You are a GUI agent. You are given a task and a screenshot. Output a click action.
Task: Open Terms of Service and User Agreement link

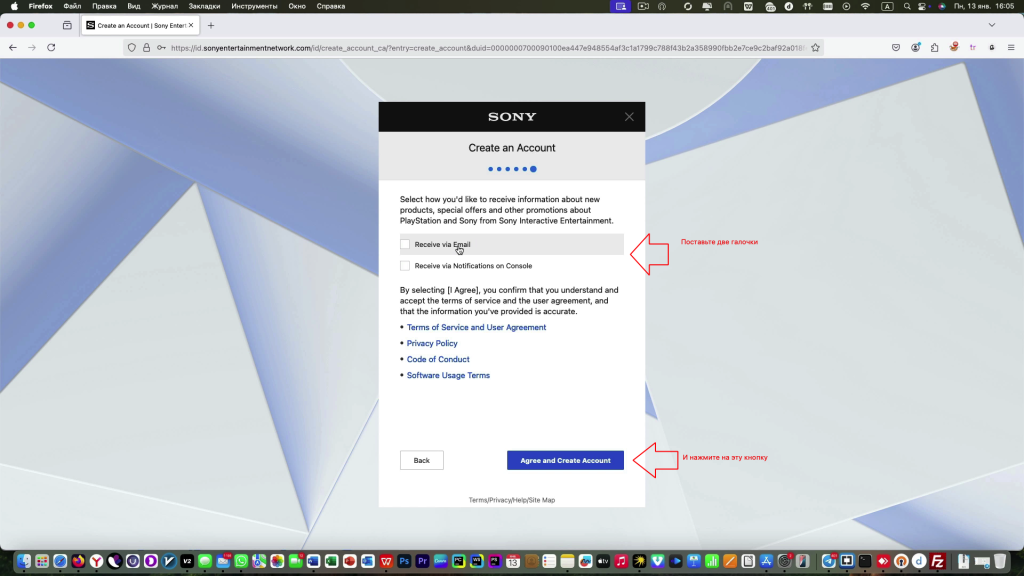(476, 327)
